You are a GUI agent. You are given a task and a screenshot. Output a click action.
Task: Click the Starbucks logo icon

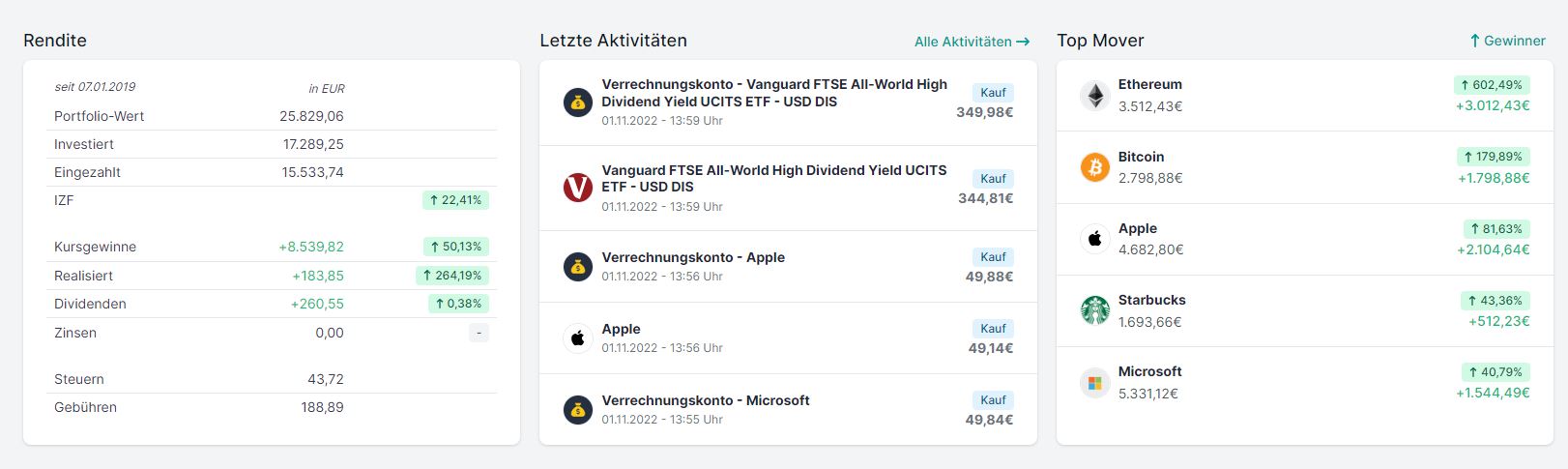[x=1094, y=310]
